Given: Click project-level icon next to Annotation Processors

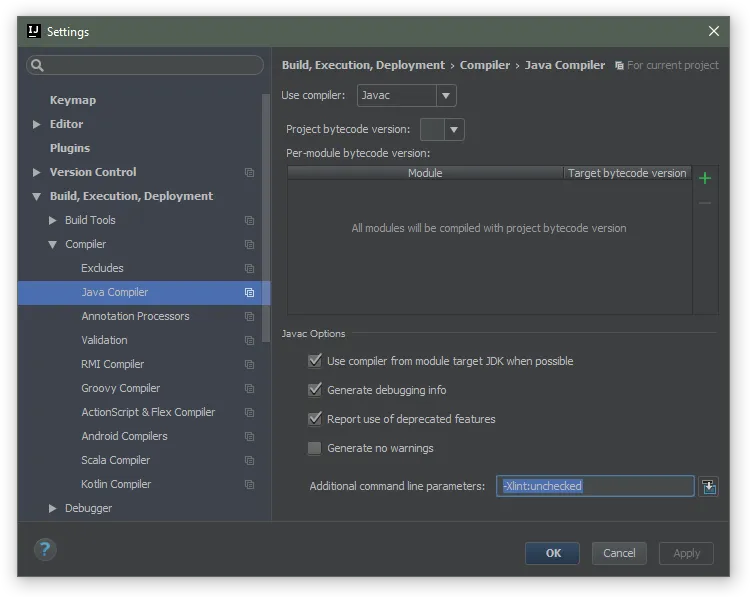Looking at the screenshot, I should pyautogui.click(x=249, y=316).
